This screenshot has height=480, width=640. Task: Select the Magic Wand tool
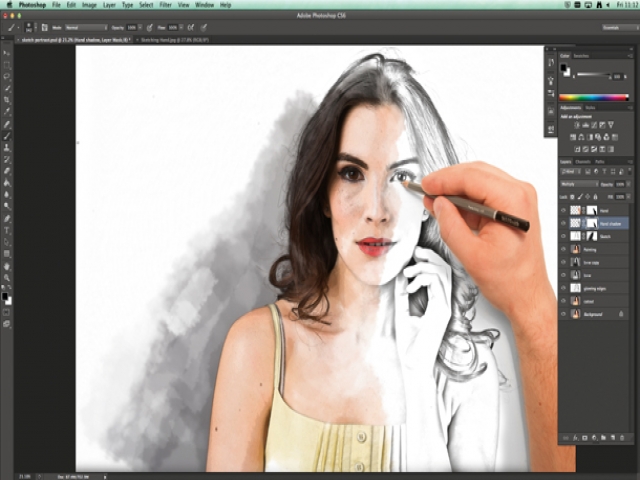coord(7,88)
